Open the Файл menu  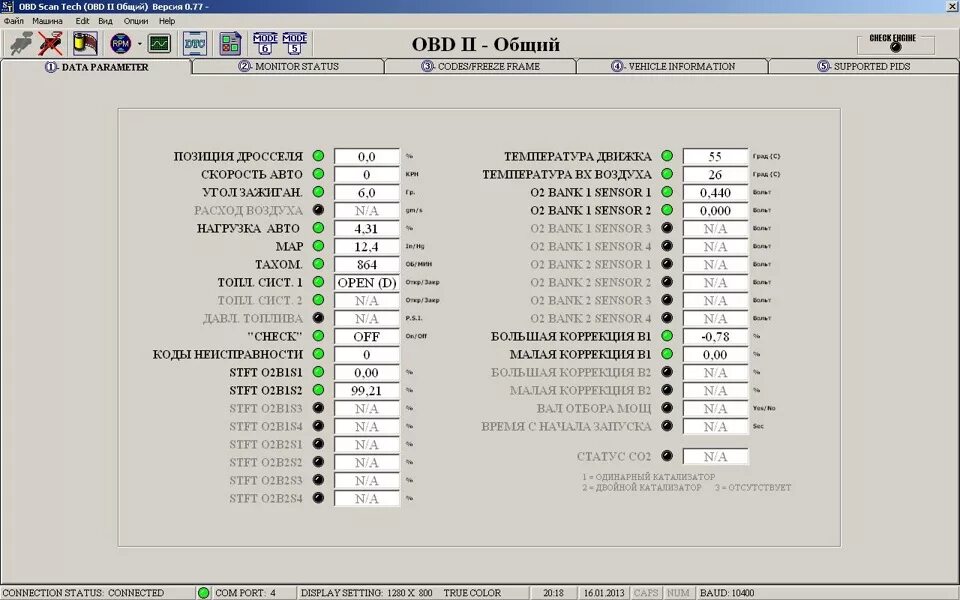(13, 21)
